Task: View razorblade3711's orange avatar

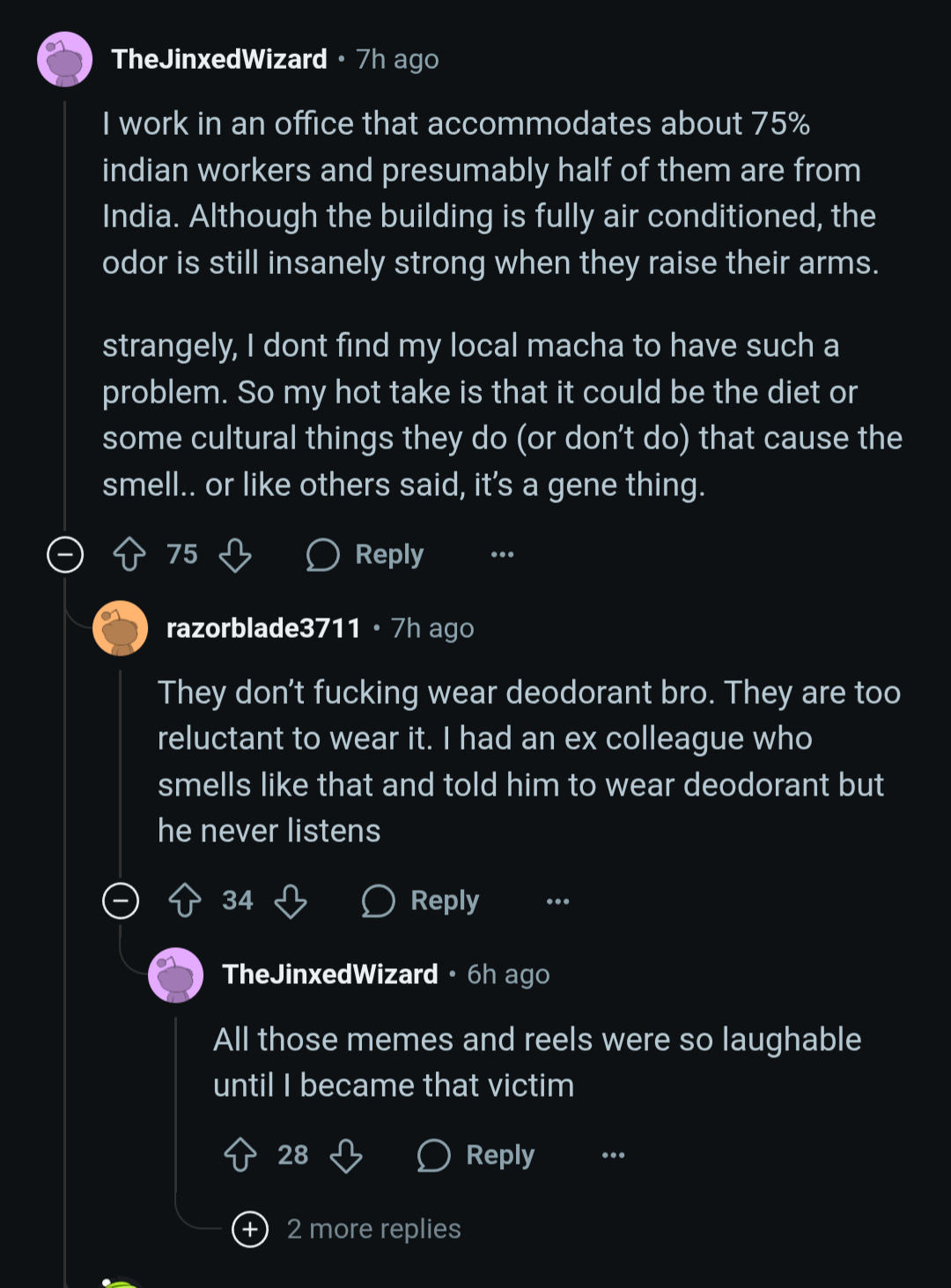Action: [121, 628]
